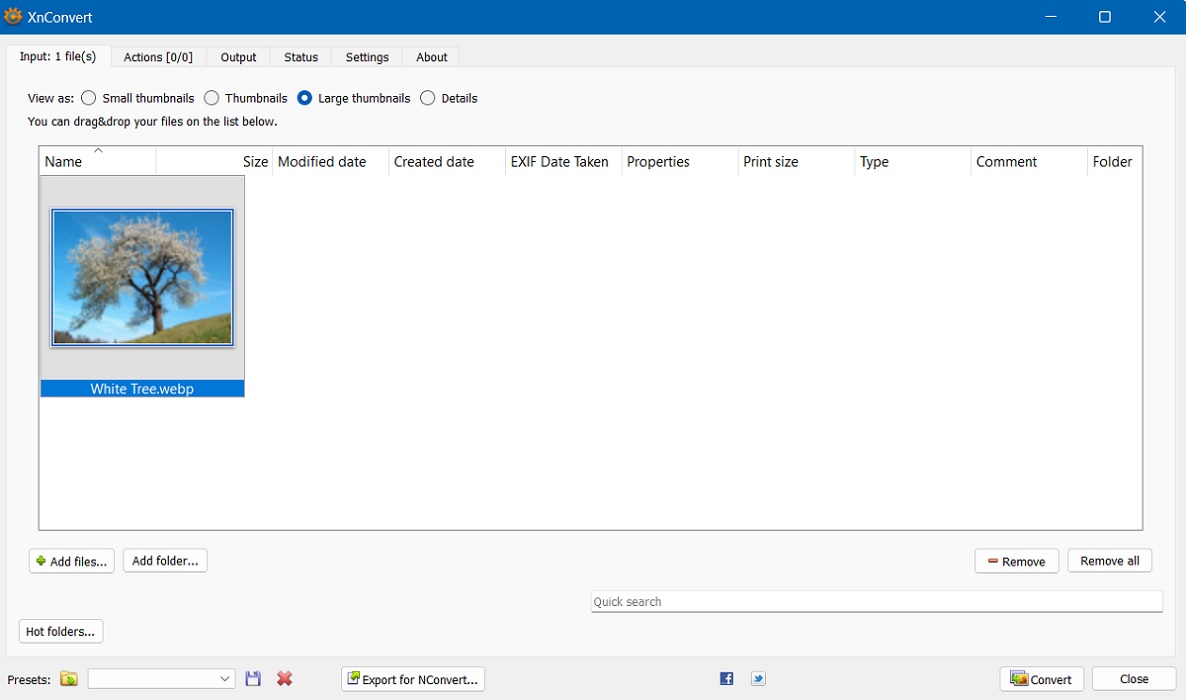Switch to the Output tab
1186x700 pixels.
238,57
